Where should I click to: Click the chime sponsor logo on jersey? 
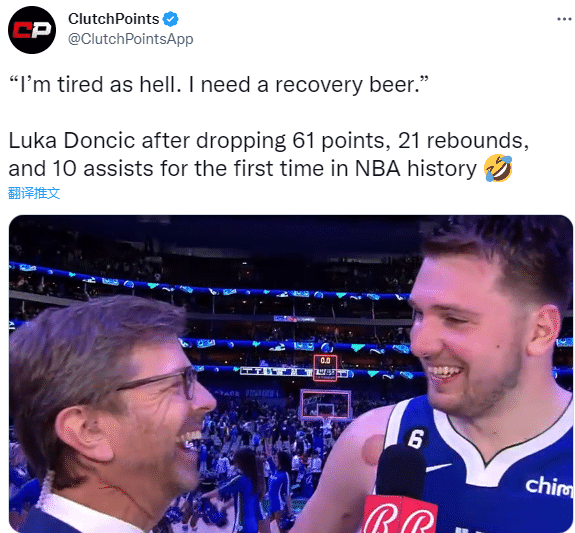pos(549,487)
